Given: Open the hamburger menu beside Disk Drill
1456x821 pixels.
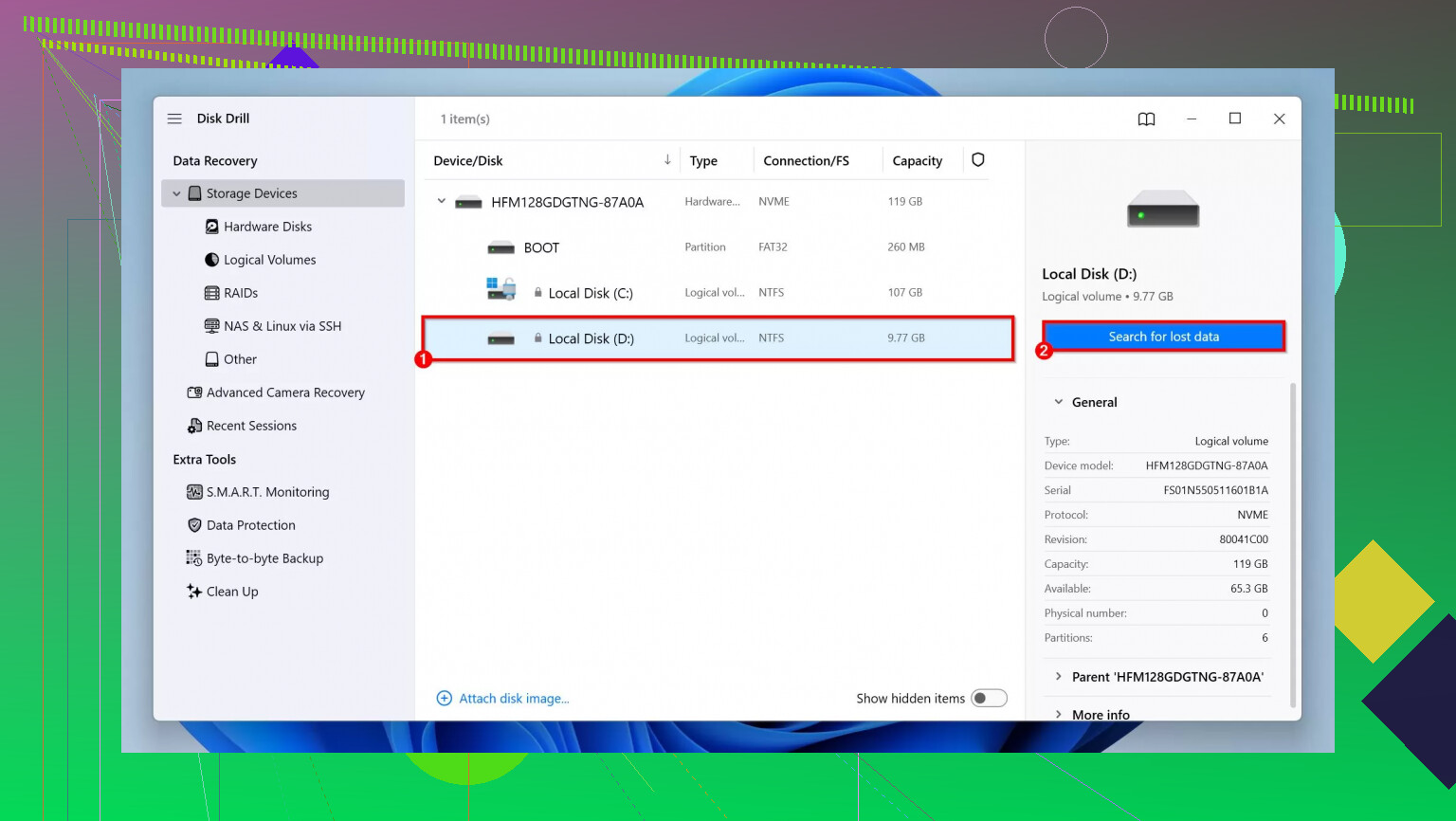Looking at the screenshot, I should coord(174,118).
